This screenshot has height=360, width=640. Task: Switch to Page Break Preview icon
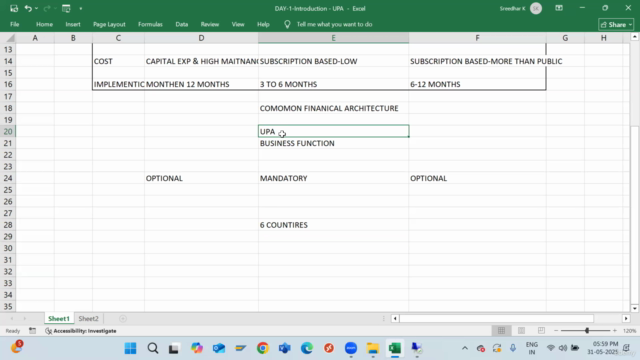click(x=541, y=331)
